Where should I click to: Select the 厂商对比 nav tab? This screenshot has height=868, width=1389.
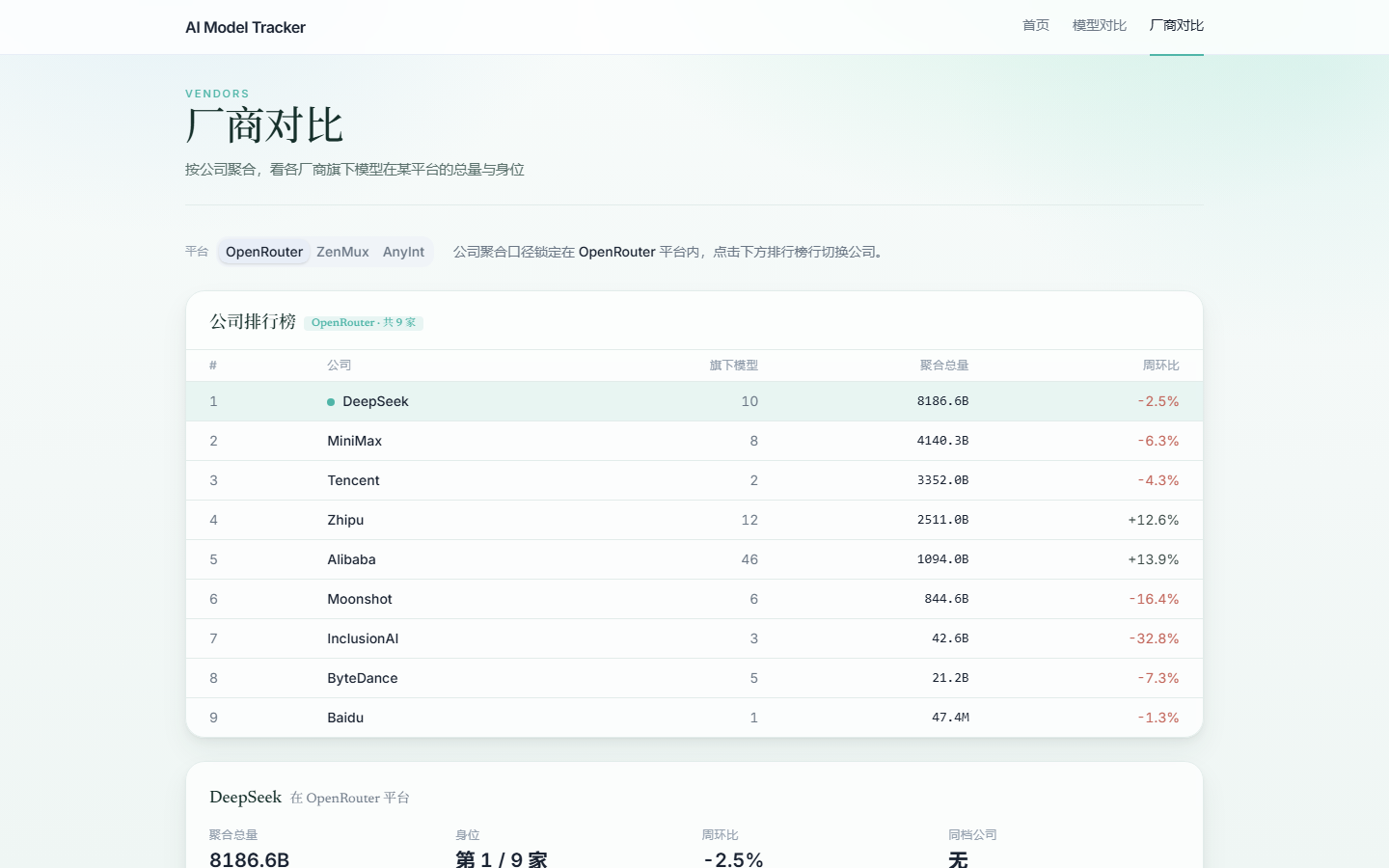1177,26
